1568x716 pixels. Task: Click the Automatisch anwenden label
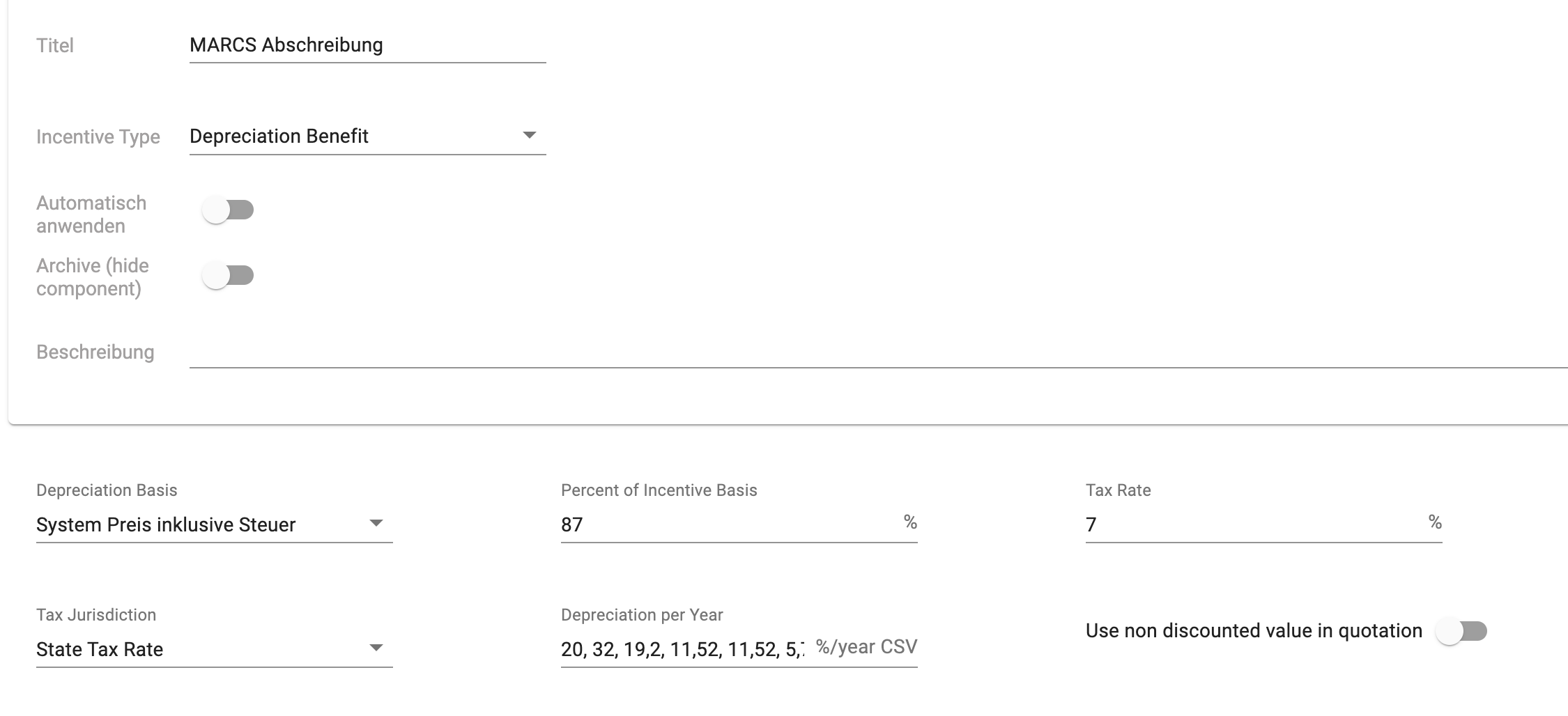(x=91, y=214)
